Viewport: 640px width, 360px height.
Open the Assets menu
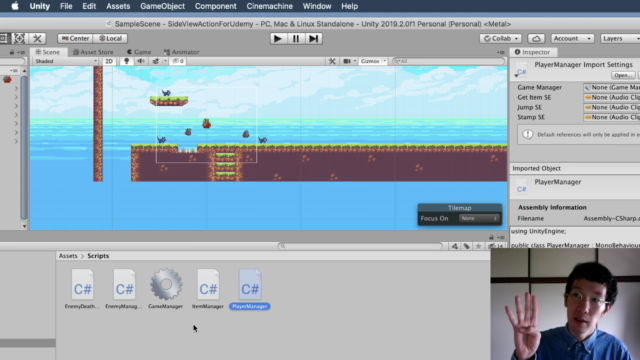click(x=118, y=6)
